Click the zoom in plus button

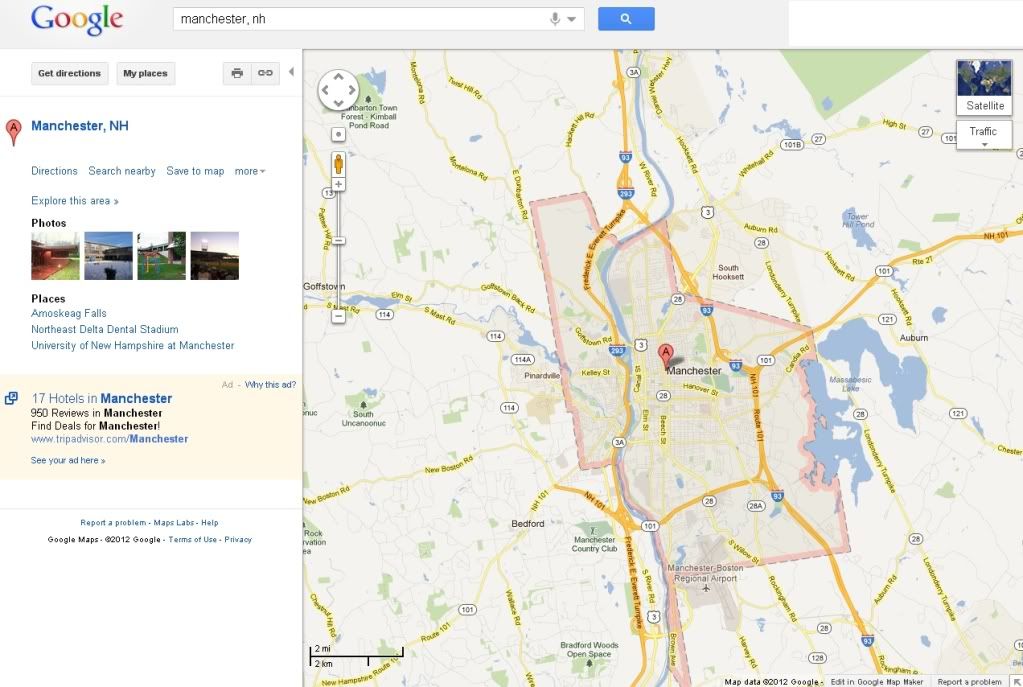point(338,185)
